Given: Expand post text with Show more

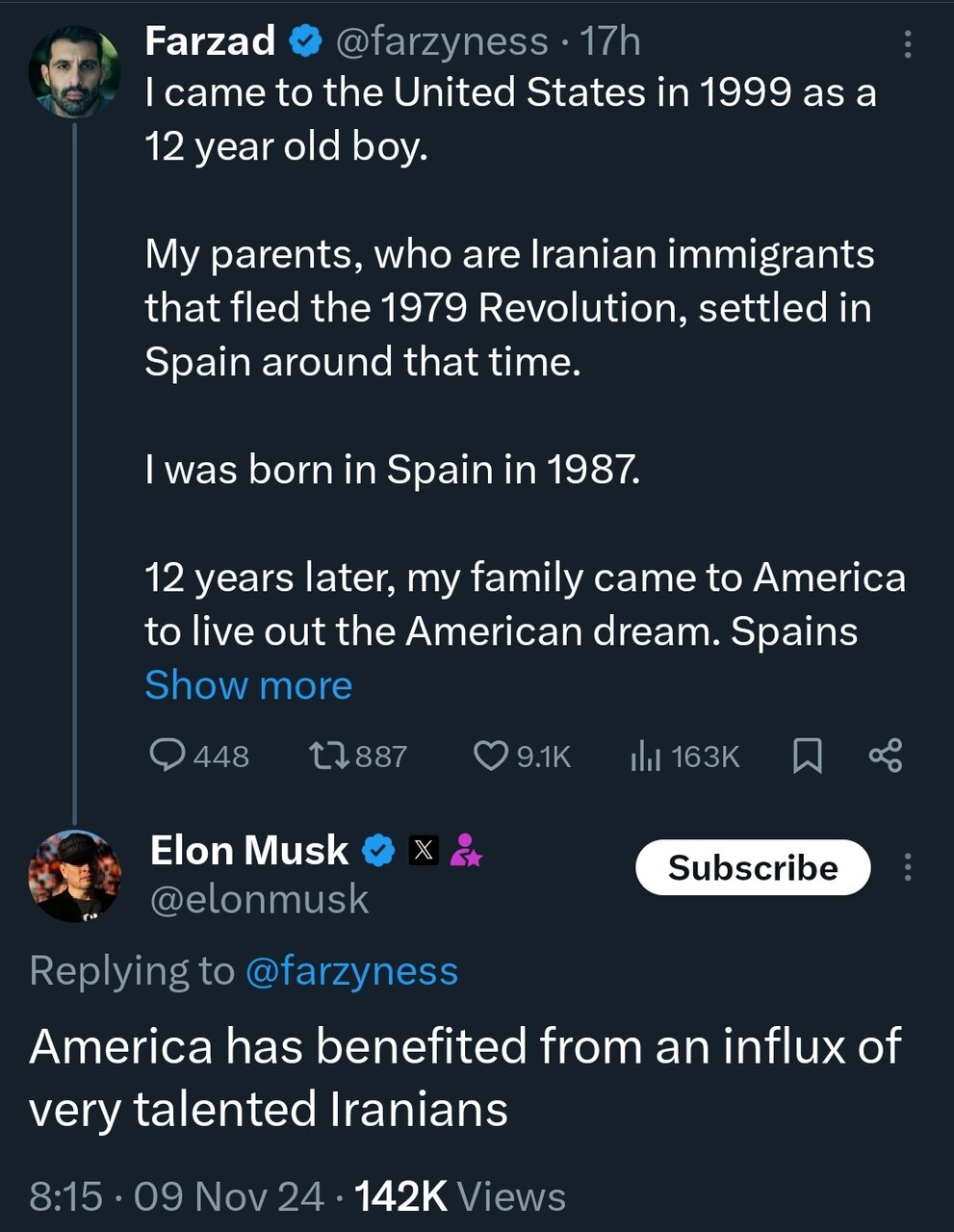Looking at the screenshot, I should (x=248, y=685).
